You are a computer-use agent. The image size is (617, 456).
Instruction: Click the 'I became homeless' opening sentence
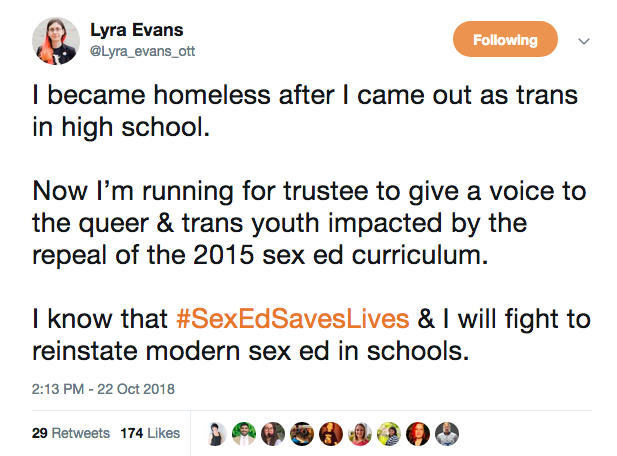point(305,111)
